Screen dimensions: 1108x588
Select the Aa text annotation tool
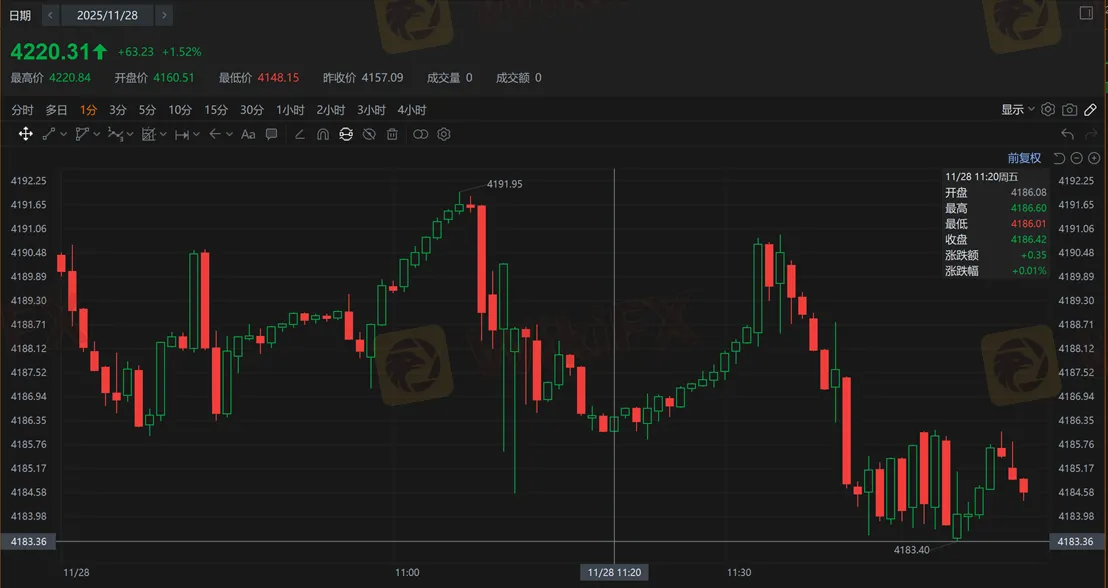pyautogui.click(x=248, y=134)
